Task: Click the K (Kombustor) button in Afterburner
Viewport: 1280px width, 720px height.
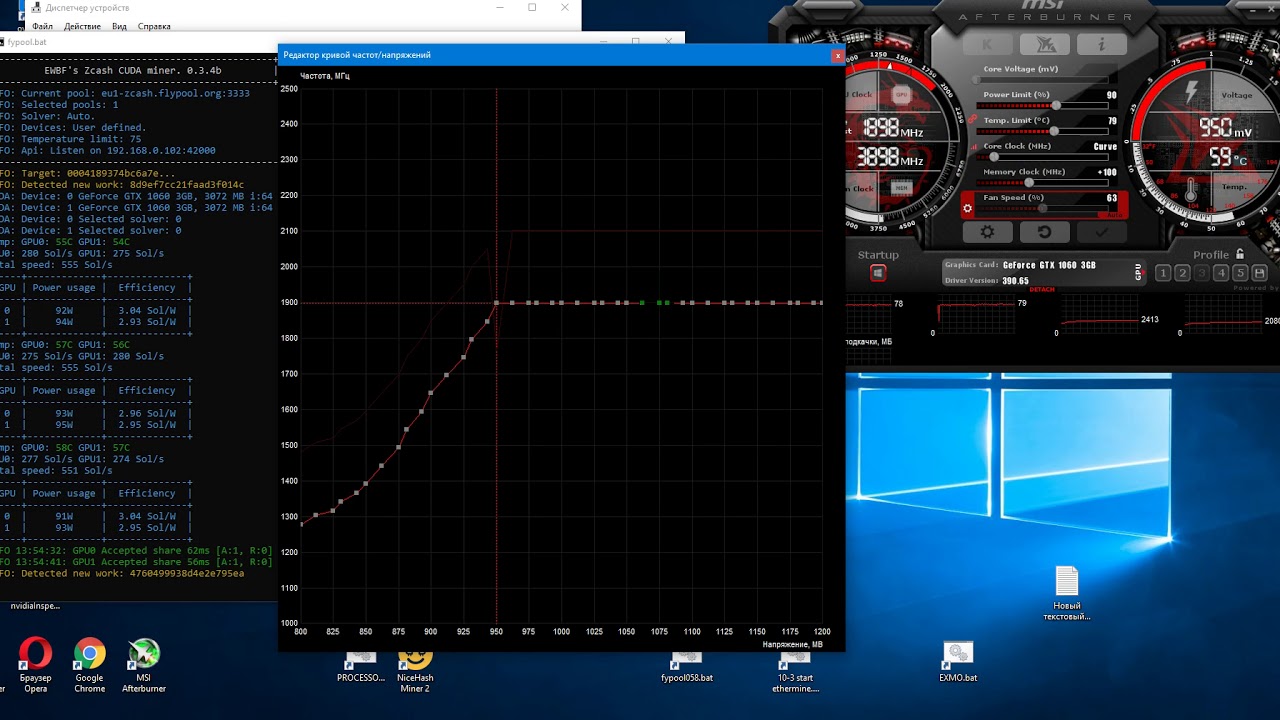Action: (x=988, y=44)
